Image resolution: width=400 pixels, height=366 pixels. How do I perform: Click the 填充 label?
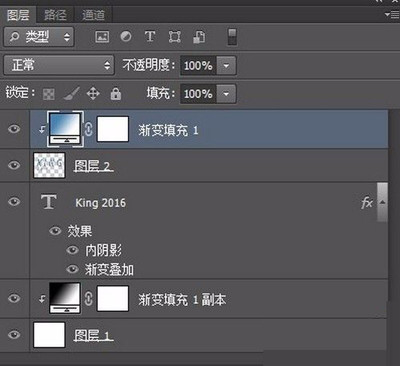(x=160, y=93)
